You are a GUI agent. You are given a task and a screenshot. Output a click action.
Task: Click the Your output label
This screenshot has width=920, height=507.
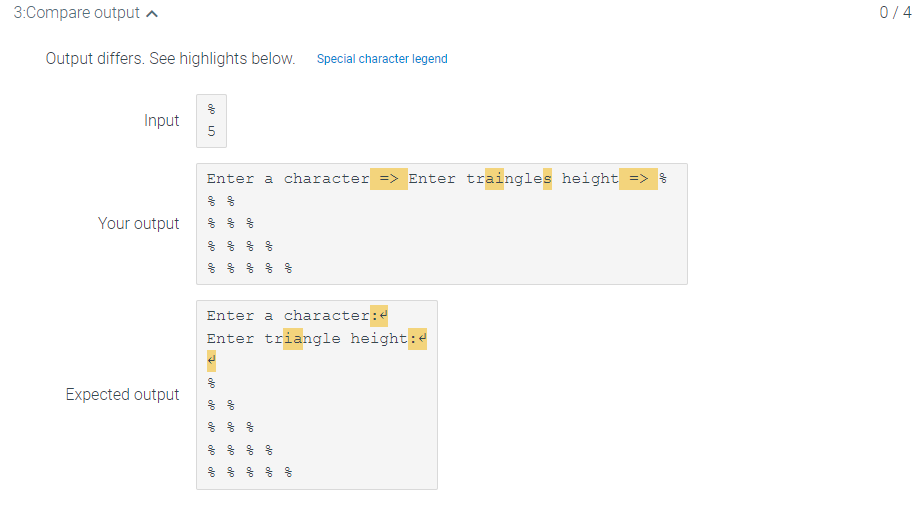138,224
